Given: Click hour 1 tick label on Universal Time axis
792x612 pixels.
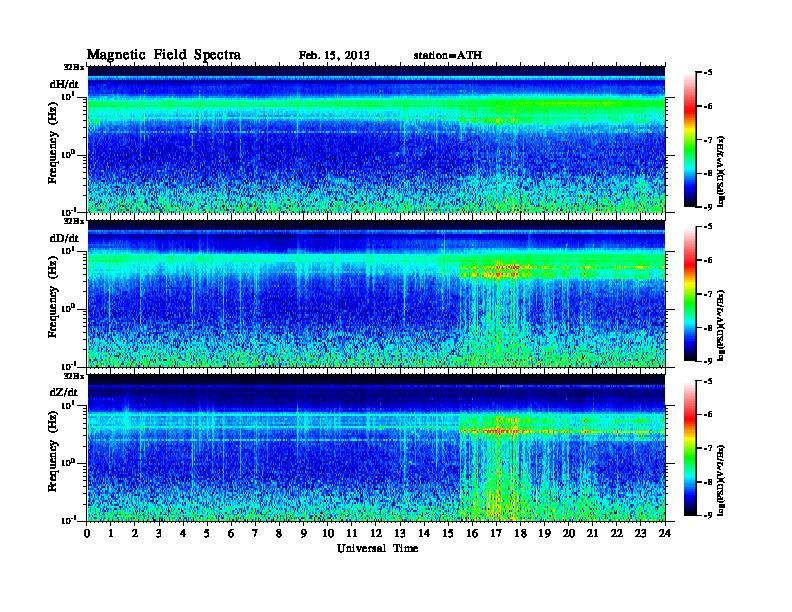Looking at the screenshot, I should (x=111, y=533).
